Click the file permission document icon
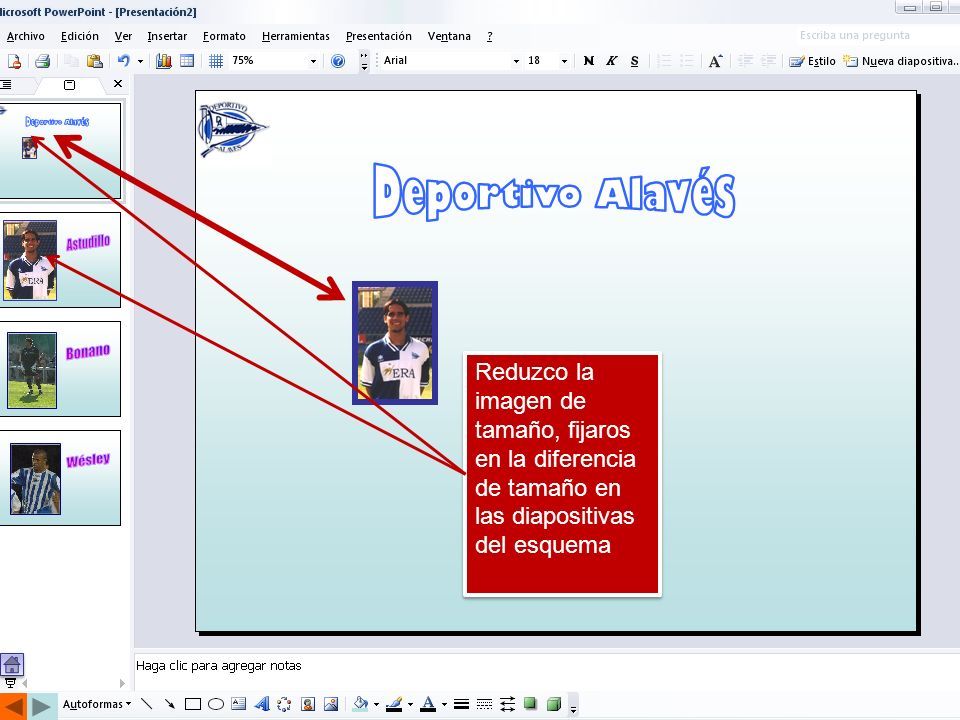The image size is (960, 720). click(x=13, y=61)
